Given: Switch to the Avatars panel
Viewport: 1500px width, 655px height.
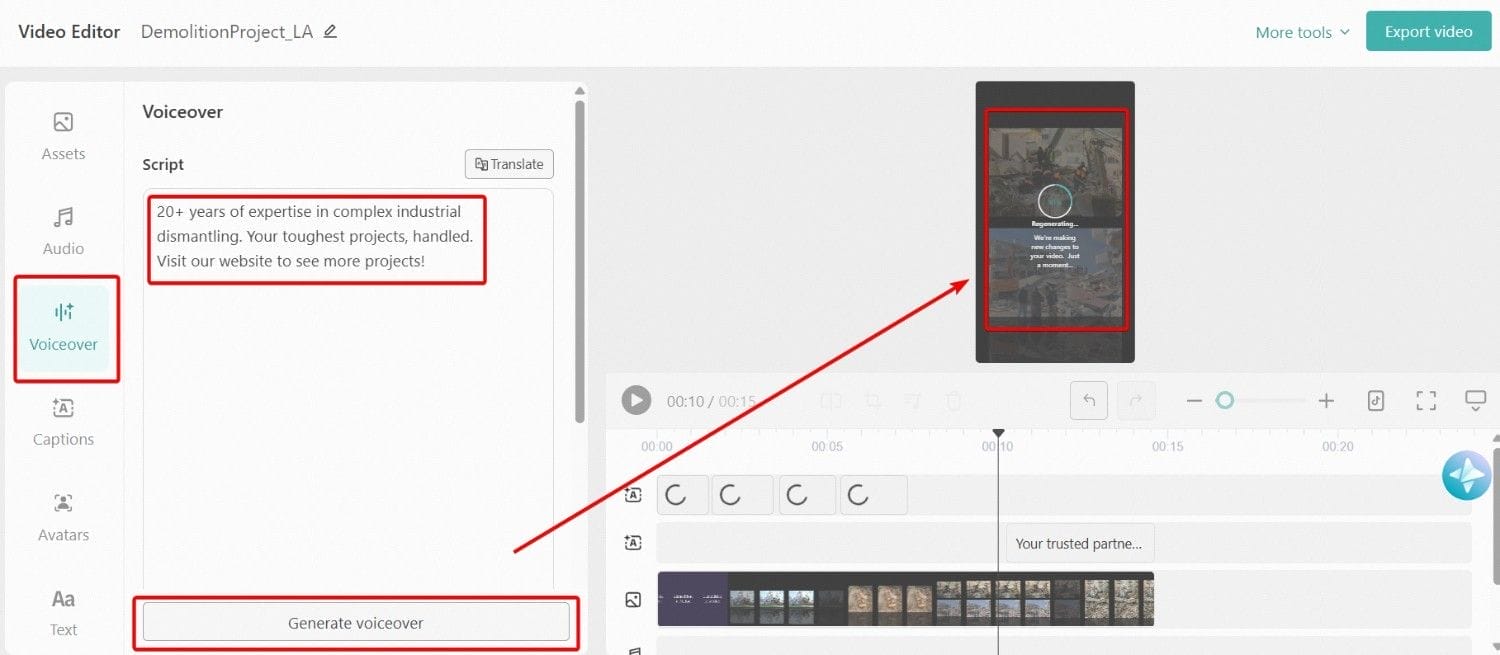Looking at the screenshot, I should click(63, 517).
